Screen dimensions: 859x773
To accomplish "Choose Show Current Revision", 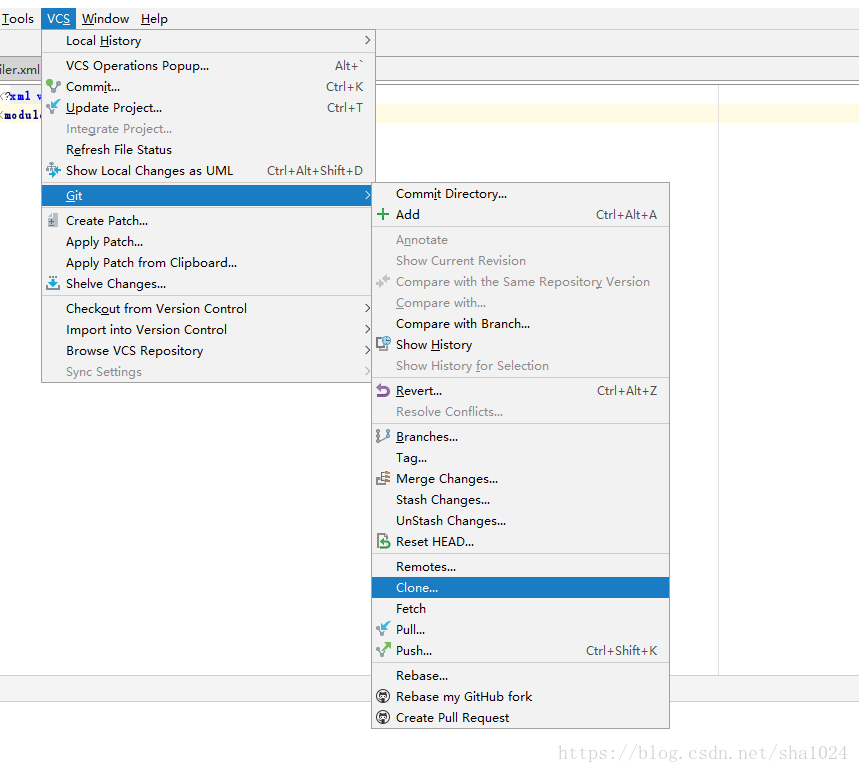I will coord(520,260).
